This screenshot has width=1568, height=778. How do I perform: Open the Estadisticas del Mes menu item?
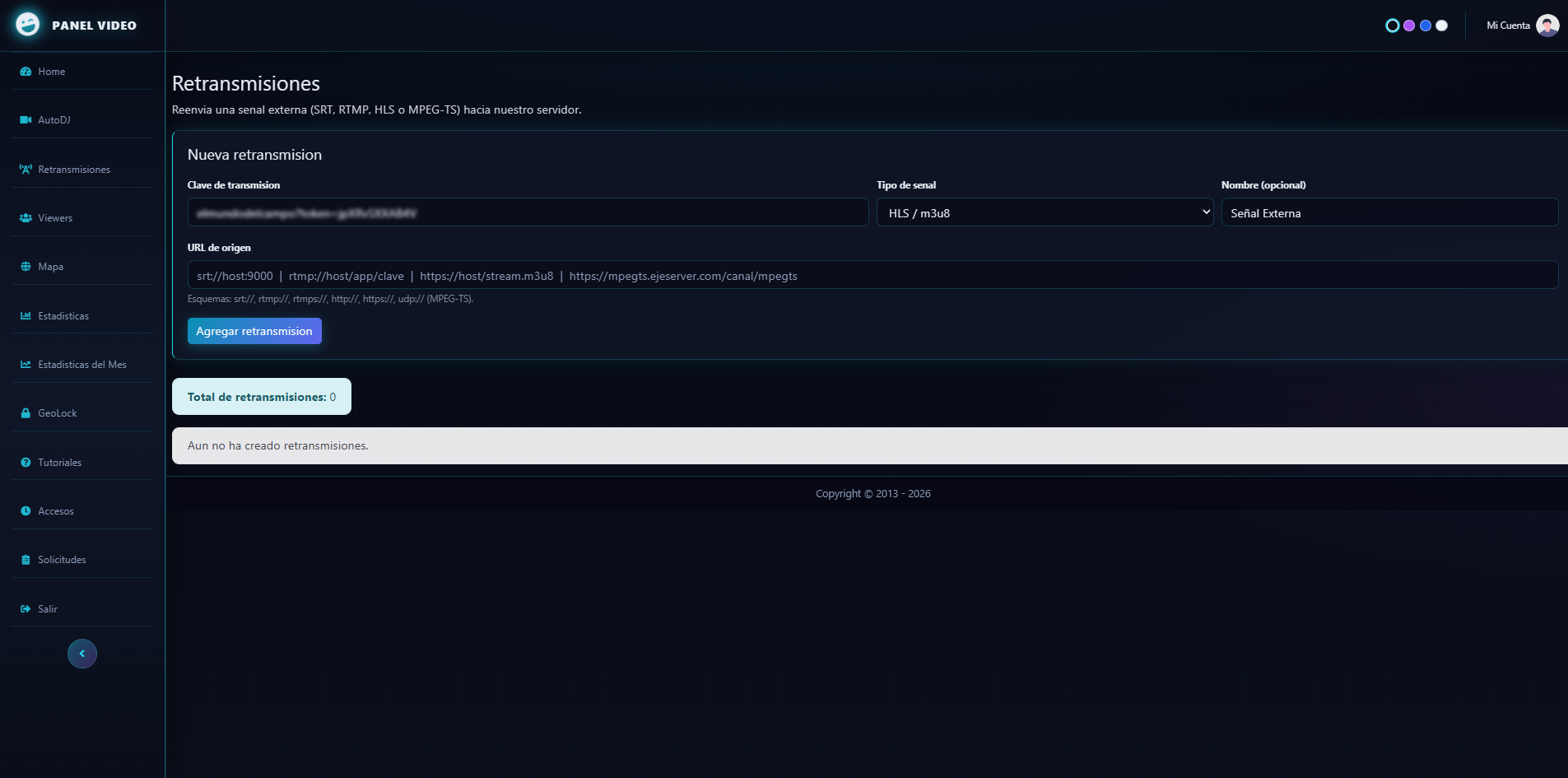pyautogui.click(x=82, y=365)
